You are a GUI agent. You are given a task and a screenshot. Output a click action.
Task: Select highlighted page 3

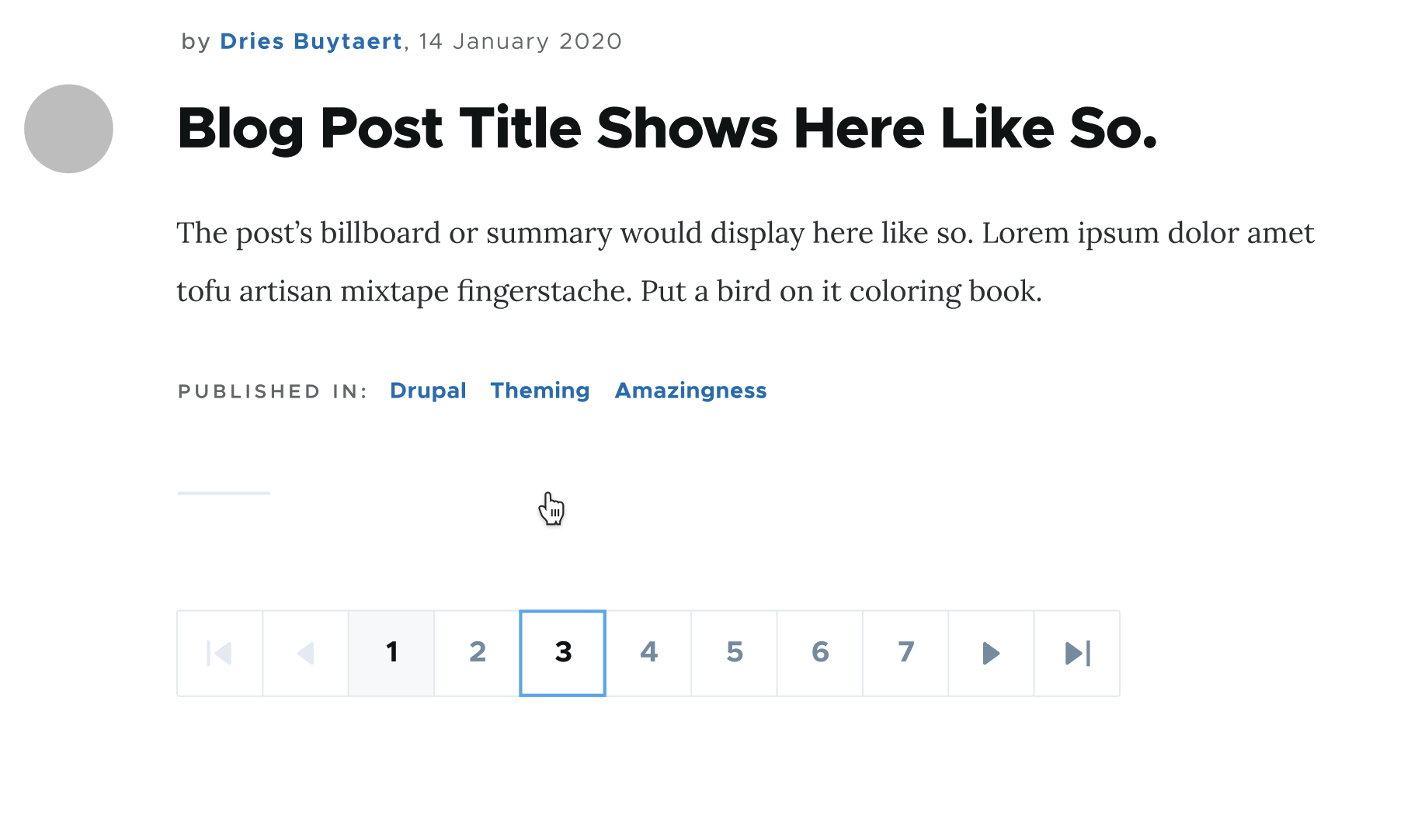coord(563,653)
